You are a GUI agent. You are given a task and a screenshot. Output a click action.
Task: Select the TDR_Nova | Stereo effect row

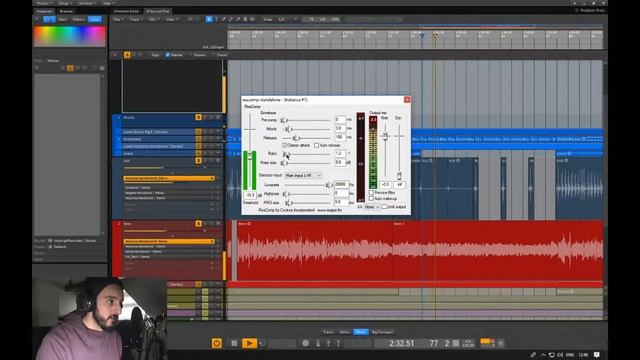[169, 257]
